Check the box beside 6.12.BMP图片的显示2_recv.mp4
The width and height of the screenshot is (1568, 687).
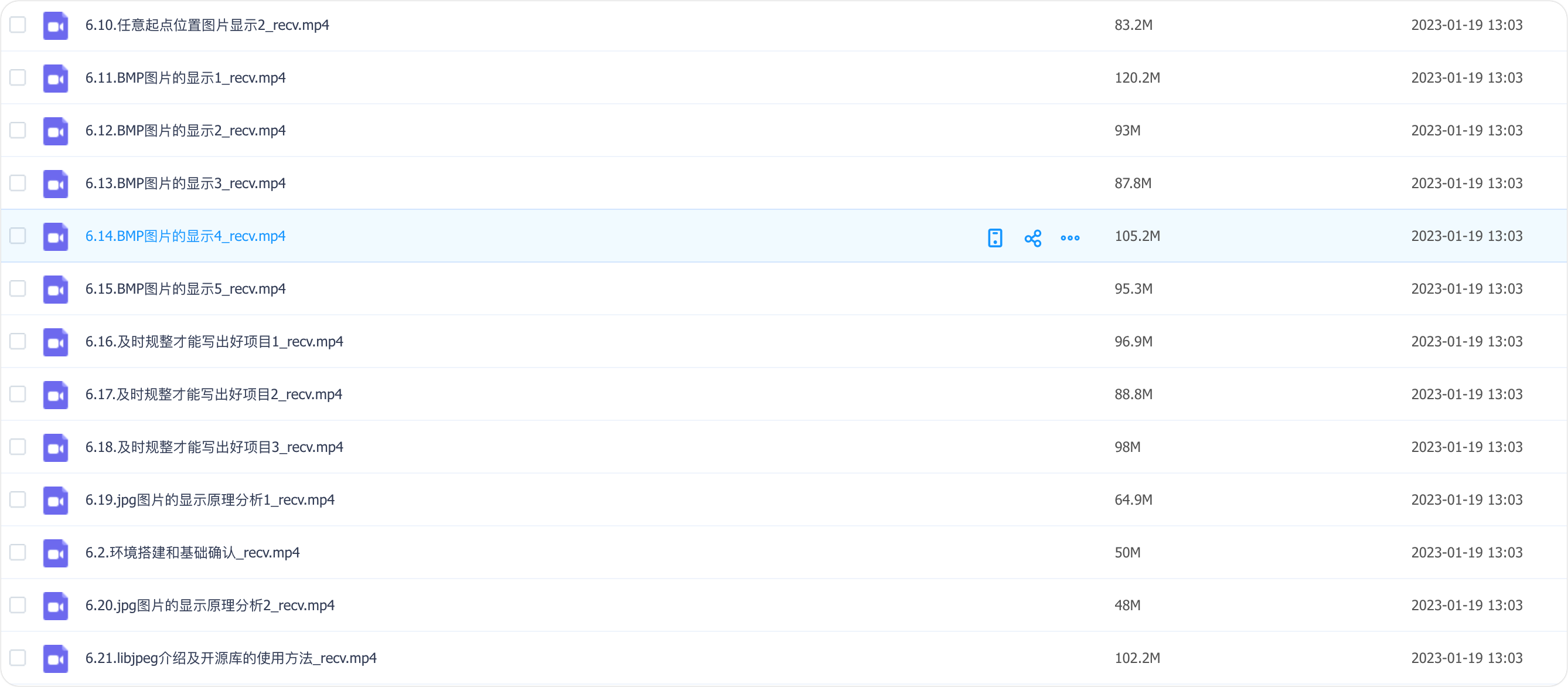point(18,130)
